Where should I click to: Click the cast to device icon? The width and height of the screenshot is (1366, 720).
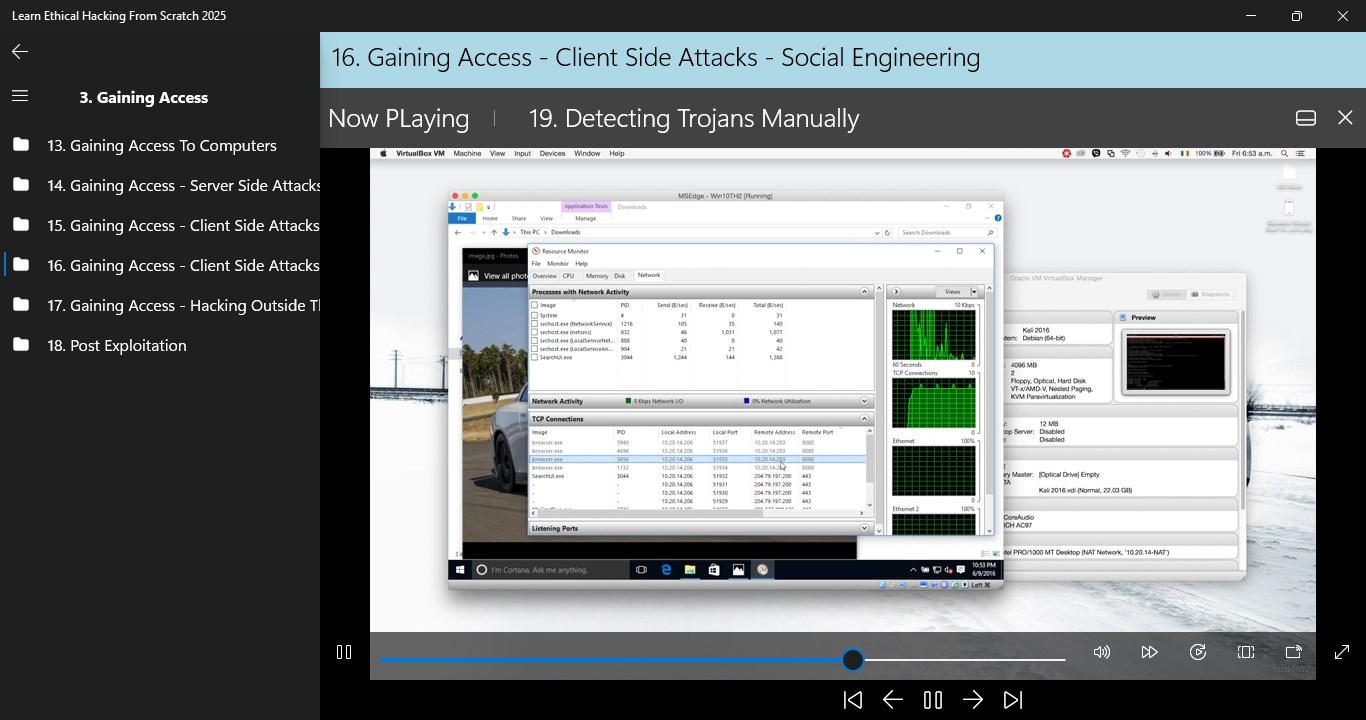pos(1293,652)
